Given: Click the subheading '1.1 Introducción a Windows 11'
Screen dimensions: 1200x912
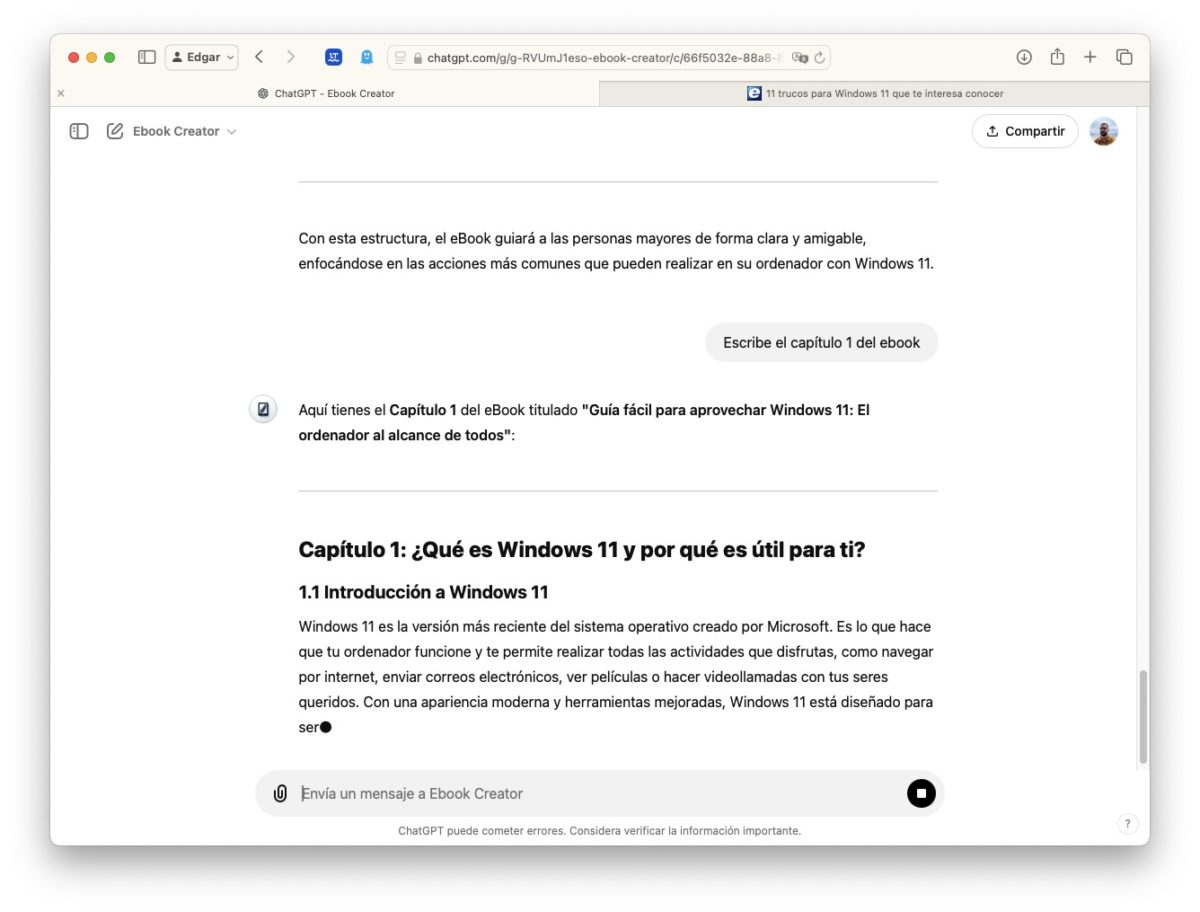Looking at the screenshot, I should pyautogui.click(x=423, y=592).
